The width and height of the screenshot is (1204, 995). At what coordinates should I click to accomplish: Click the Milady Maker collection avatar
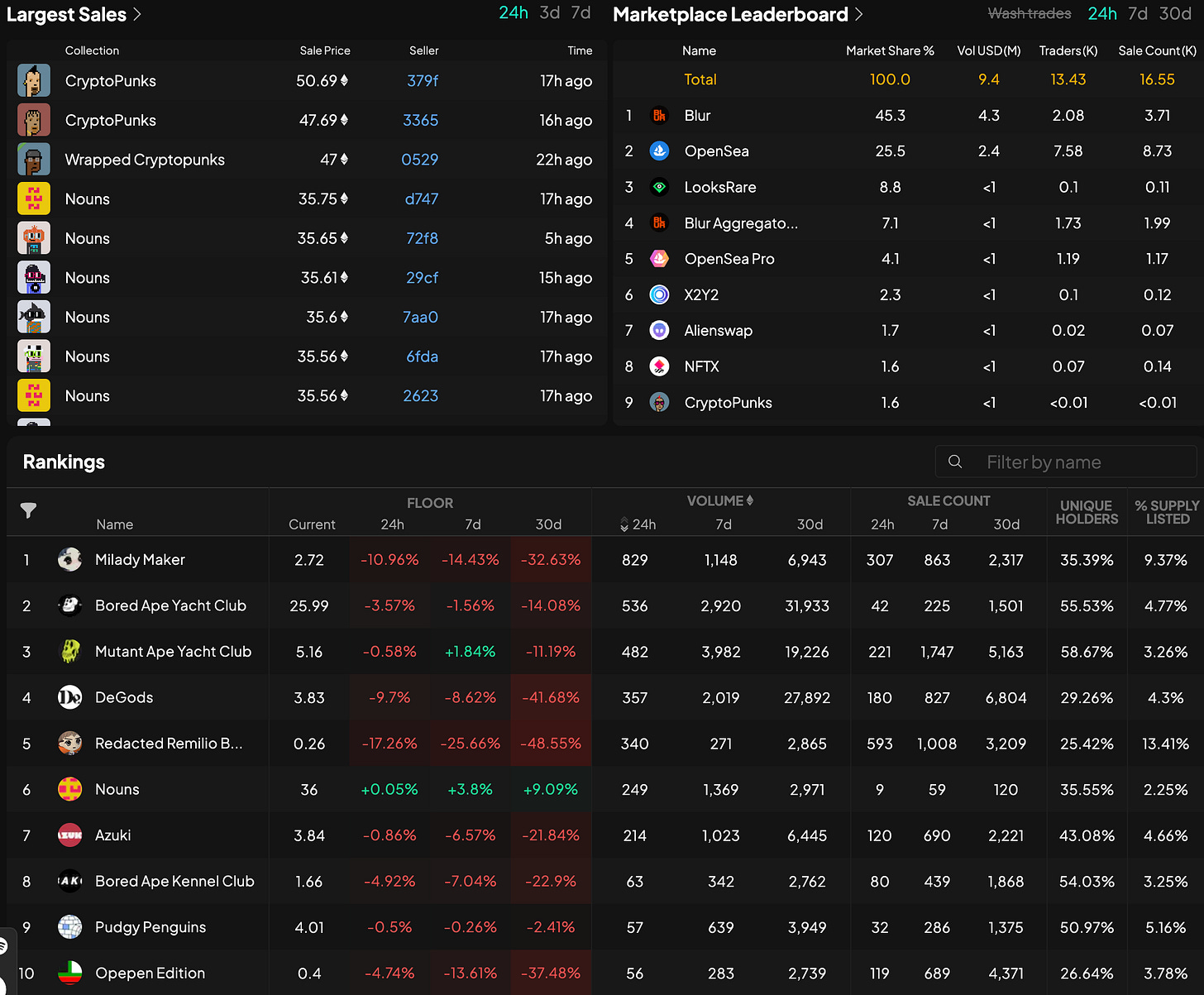(69, 560)
